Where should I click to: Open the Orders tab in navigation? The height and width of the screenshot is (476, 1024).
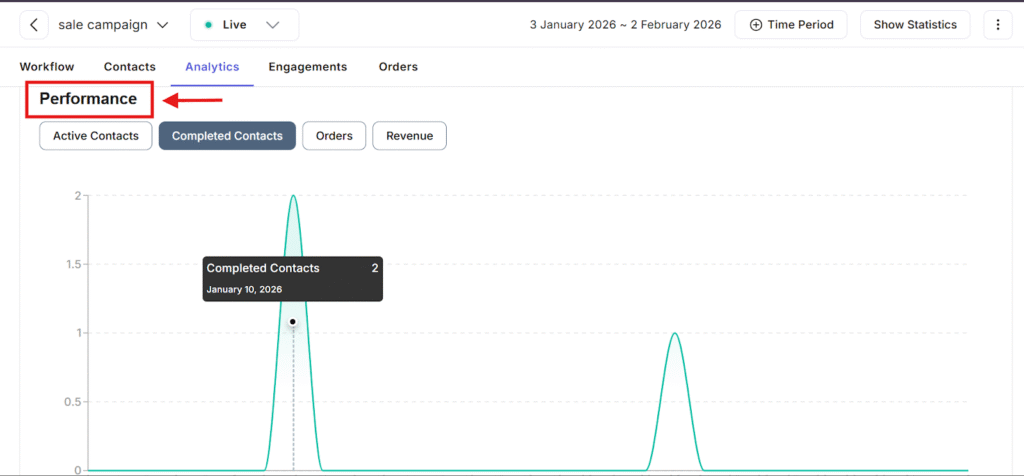(x=398, y=67)
